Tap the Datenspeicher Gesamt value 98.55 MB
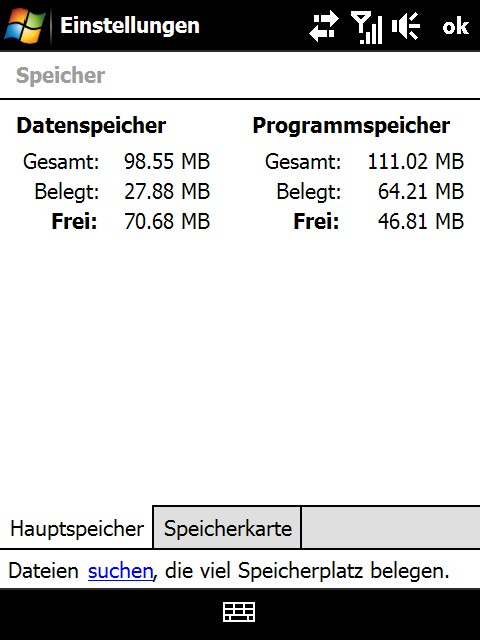Screen dimensions: 480x640 tap(167, 161)
